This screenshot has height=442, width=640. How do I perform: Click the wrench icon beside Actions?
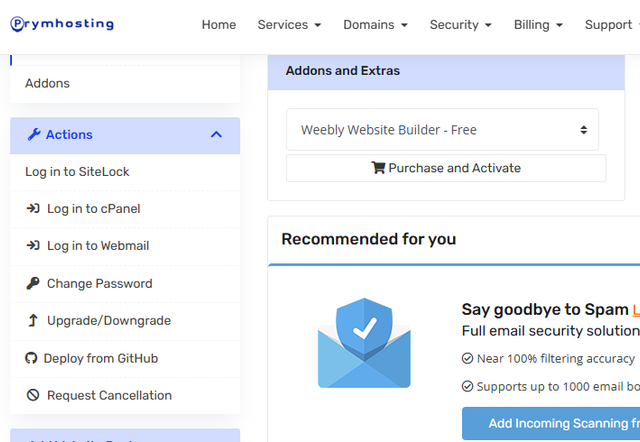point(33,135)
